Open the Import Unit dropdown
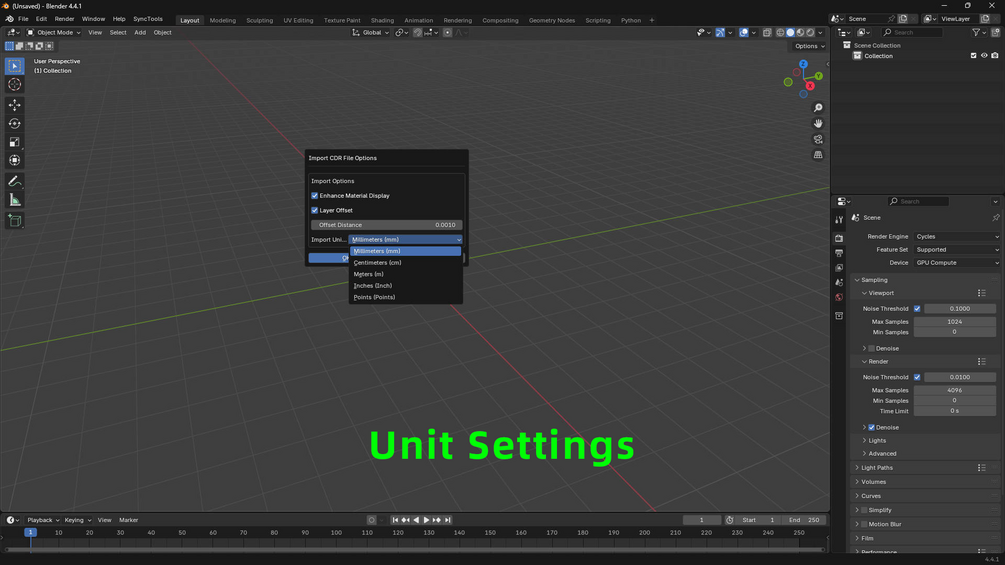 [406, 240]
